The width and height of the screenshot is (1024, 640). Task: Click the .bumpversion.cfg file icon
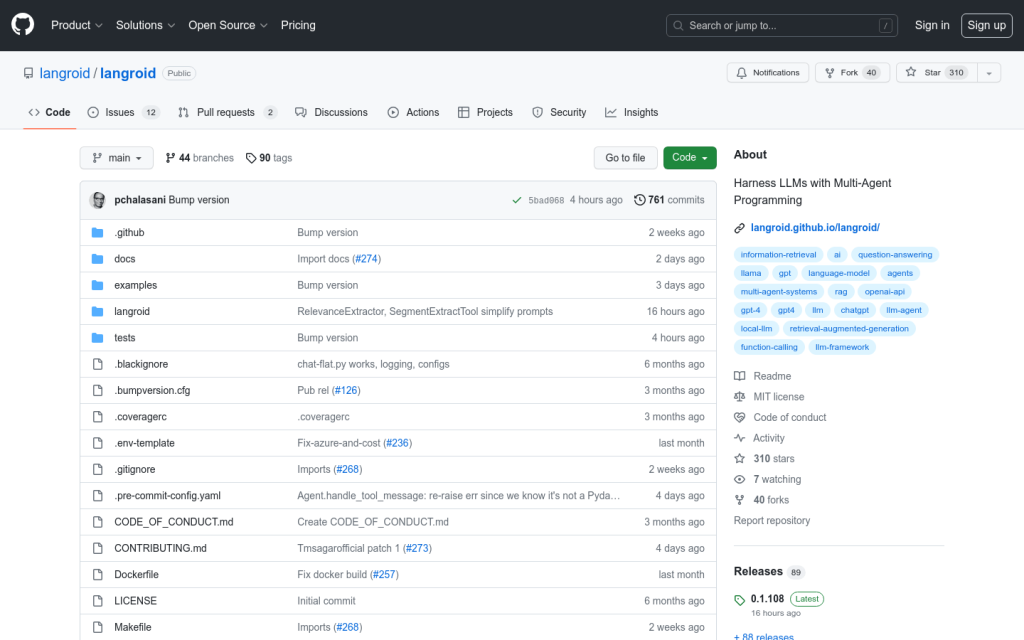coord(97,391)
